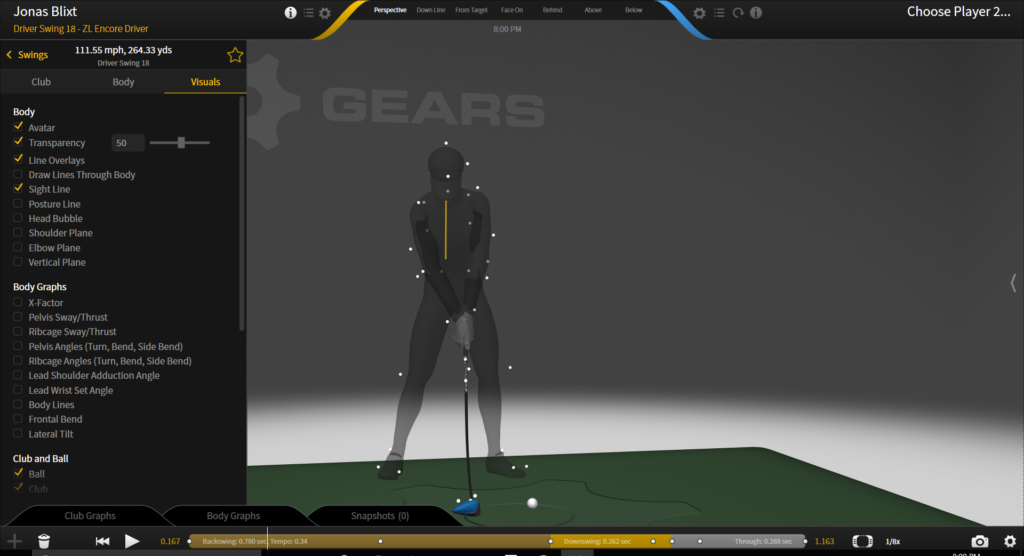Click the player 2 refresh icon
The image size is (1024, 556).
click(x=737, y=13)
